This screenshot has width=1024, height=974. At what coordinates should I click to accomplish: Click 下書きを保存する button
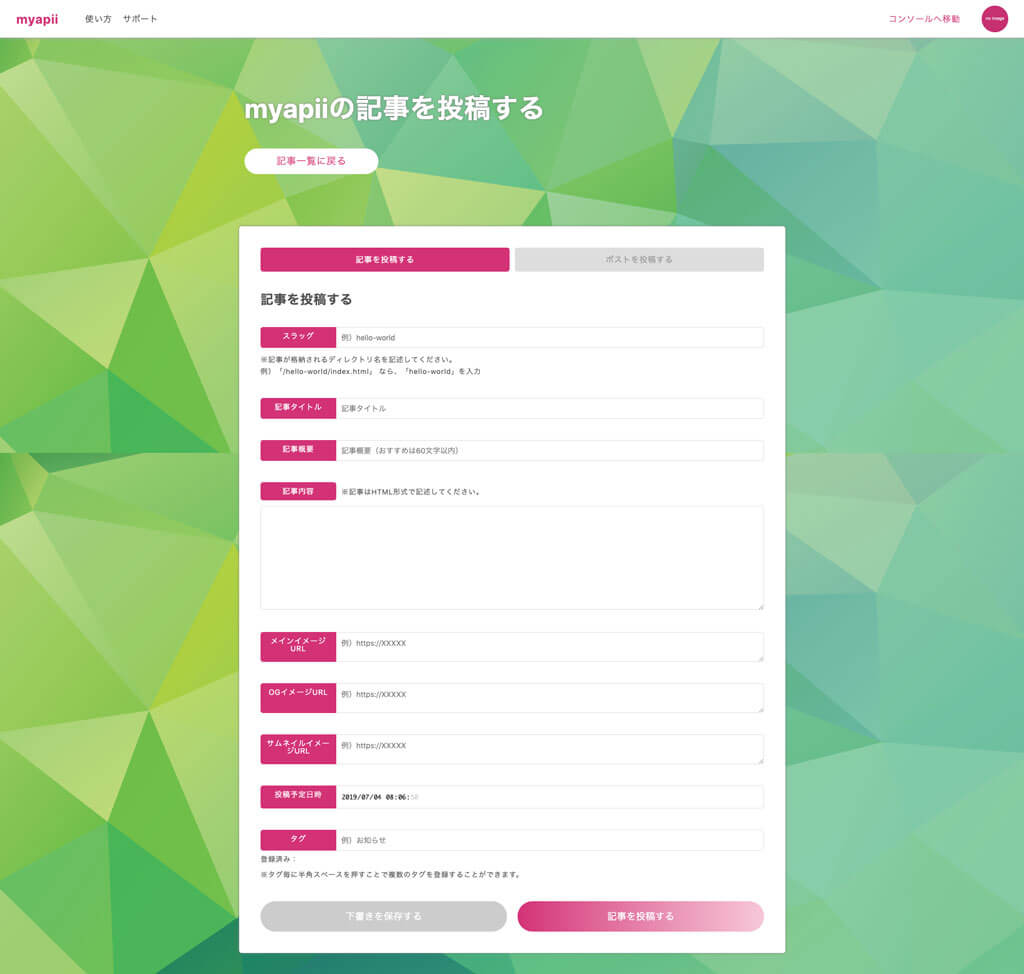pos(383,916)
